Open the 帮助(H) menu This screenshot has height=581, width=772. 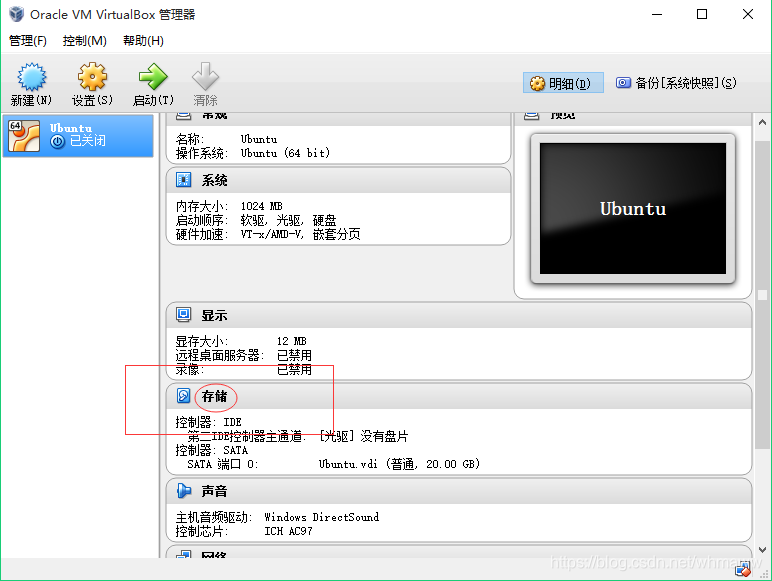coord(143,41)
